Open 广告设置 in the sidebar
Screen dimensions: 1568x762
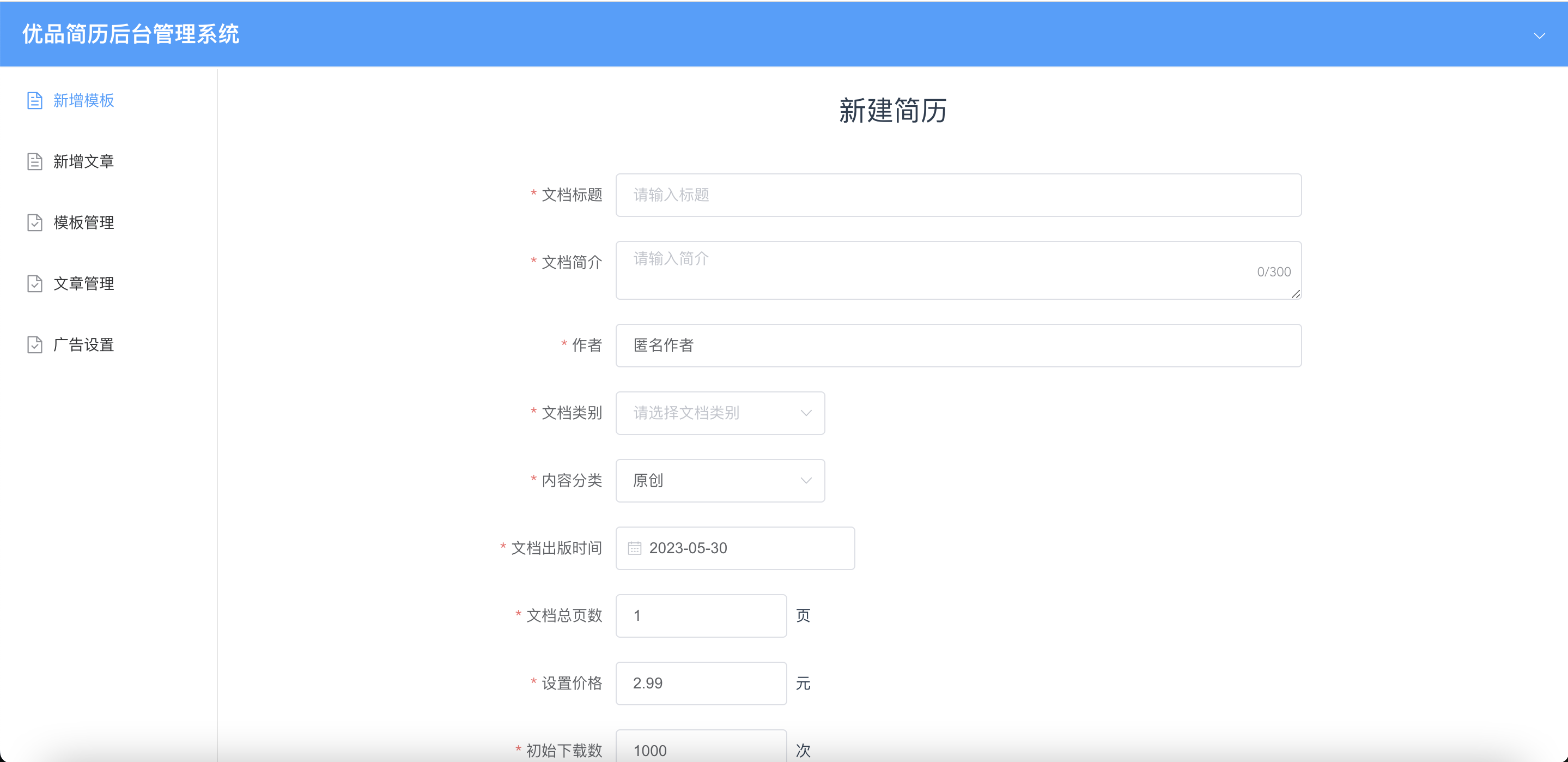(108, 345)
